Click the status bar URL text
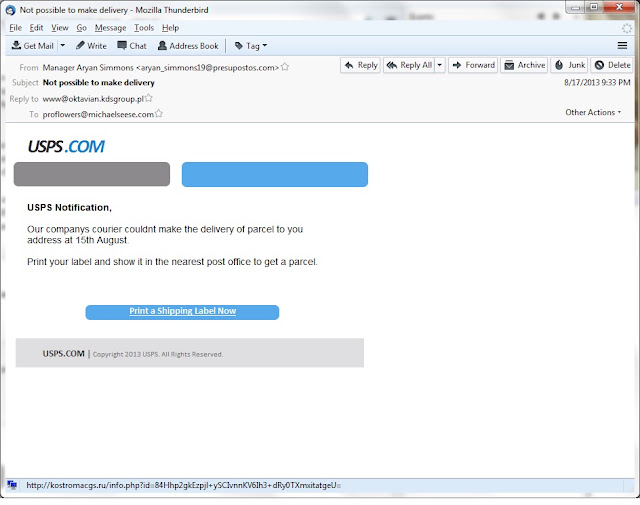The width and height of the screenshot is (640, 505). [x=183, y=485]
